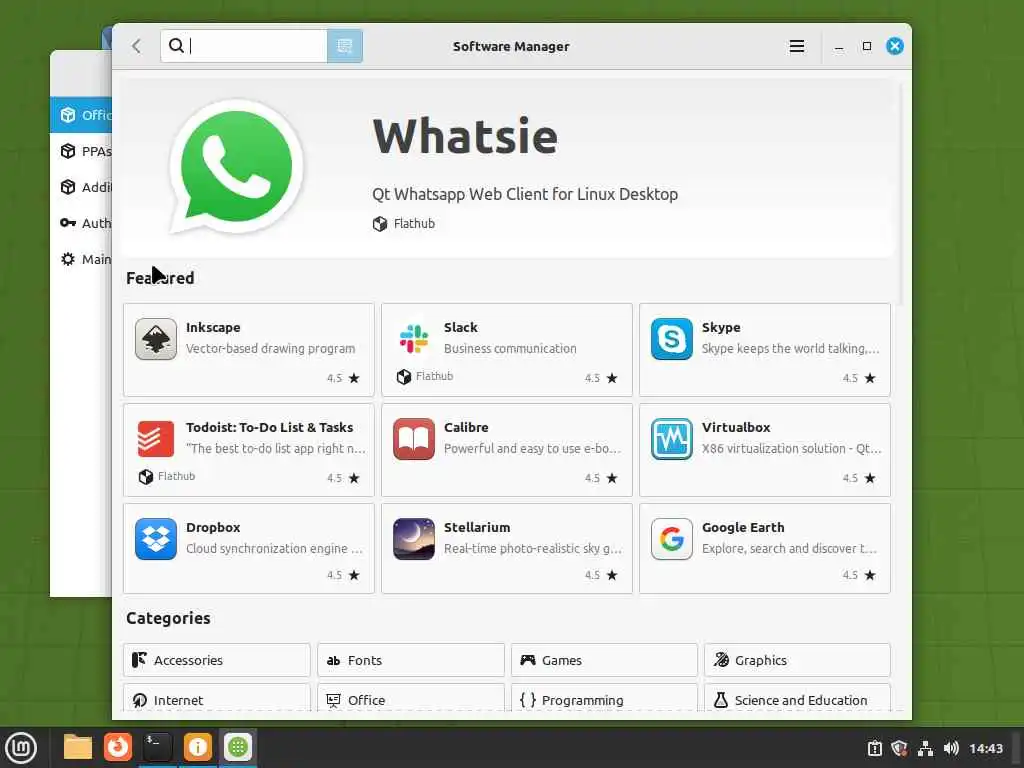Screen dimensions: 1024x768
Task: Open the Stellarium app icon
Action: [x=414, y=539]
